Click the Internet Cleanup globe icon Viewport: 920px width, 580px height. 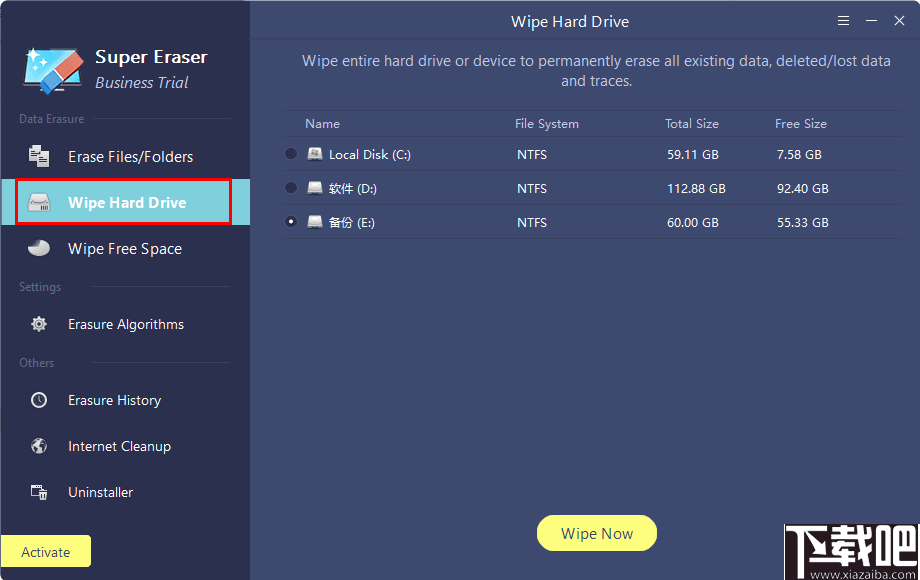[39, 446]
